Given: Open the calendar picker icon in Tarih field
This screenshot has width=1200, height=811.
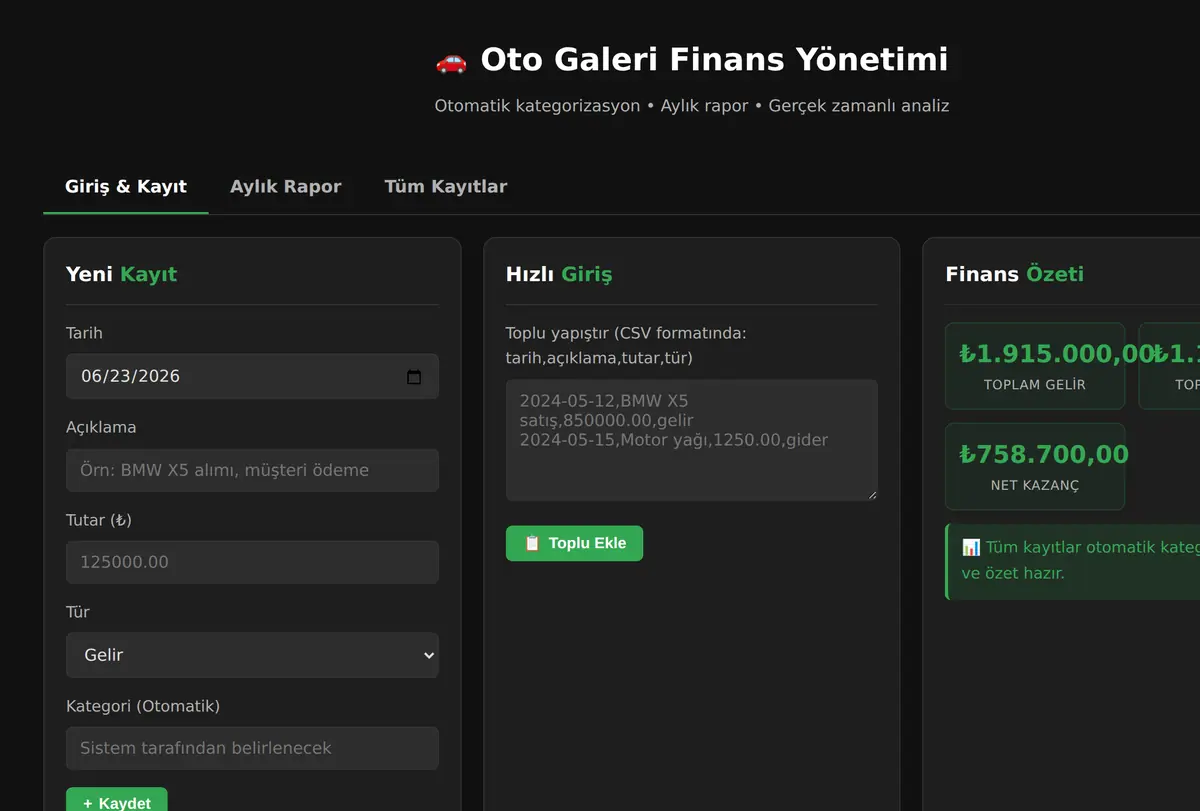Looking at the screenshot, I should point(414,377).
